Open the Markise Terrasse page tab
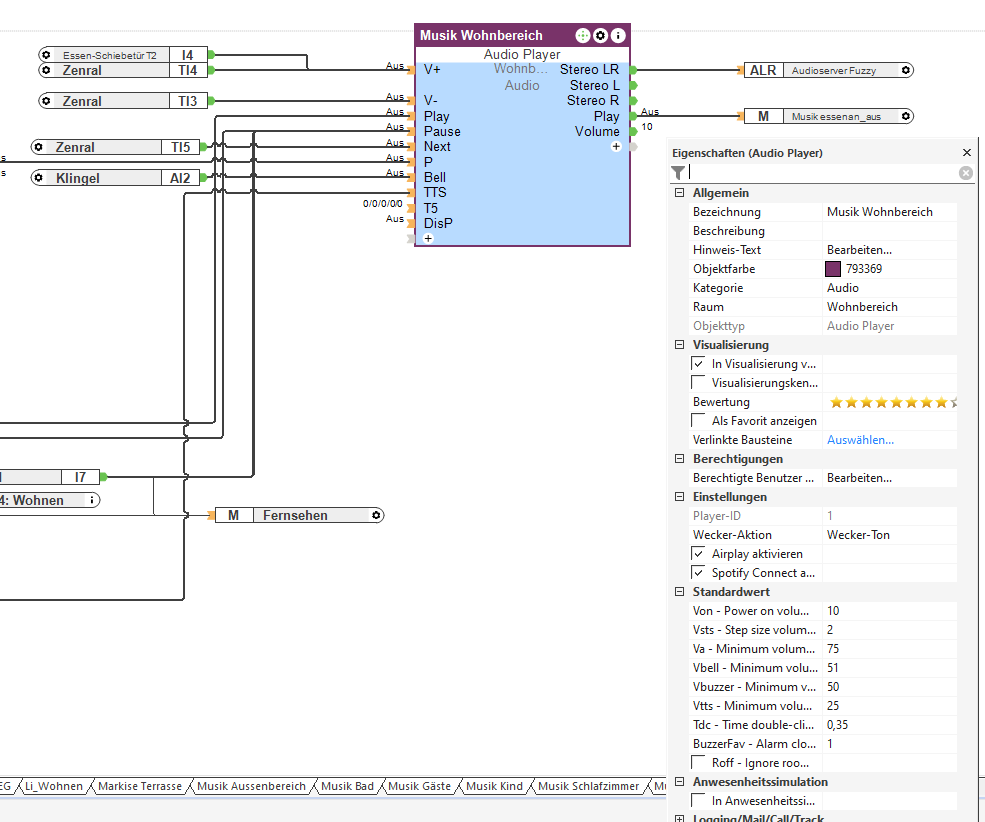This screenshot has height=822, width=985. (140, 787)
